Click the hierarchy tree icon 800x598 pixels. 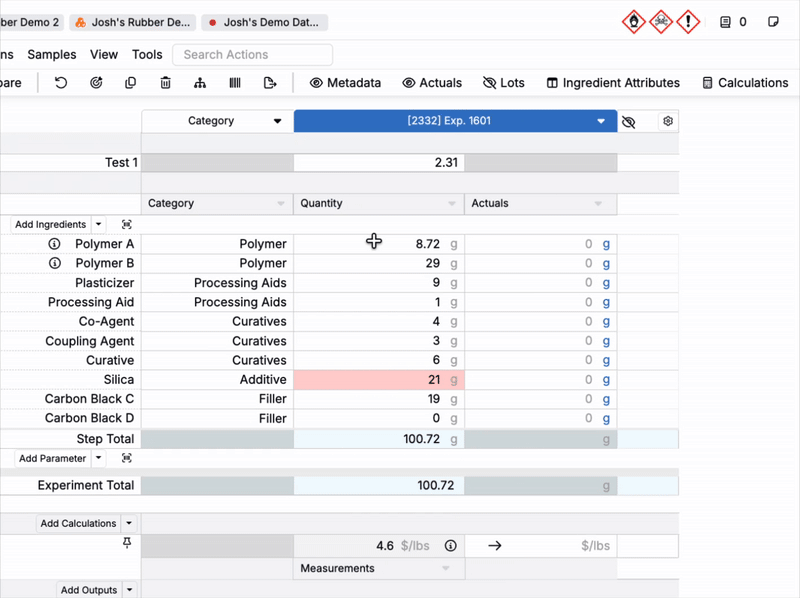[200, 83]
